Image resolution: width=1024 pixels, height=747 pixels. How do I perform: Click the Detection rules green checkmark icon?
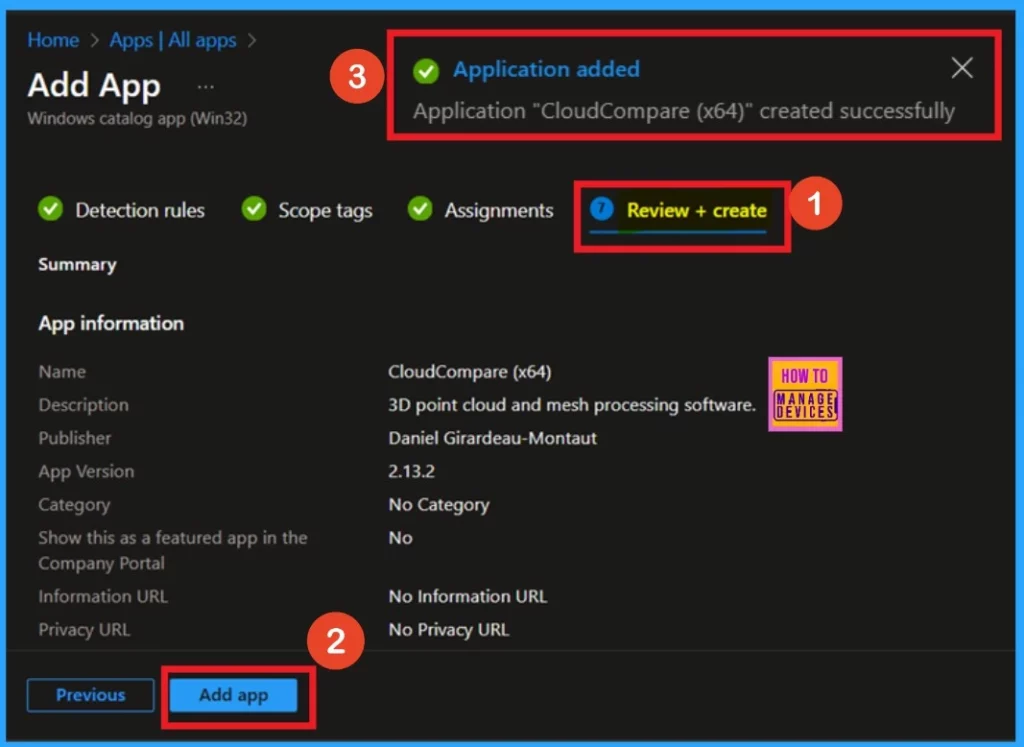[x=50, y=209]
